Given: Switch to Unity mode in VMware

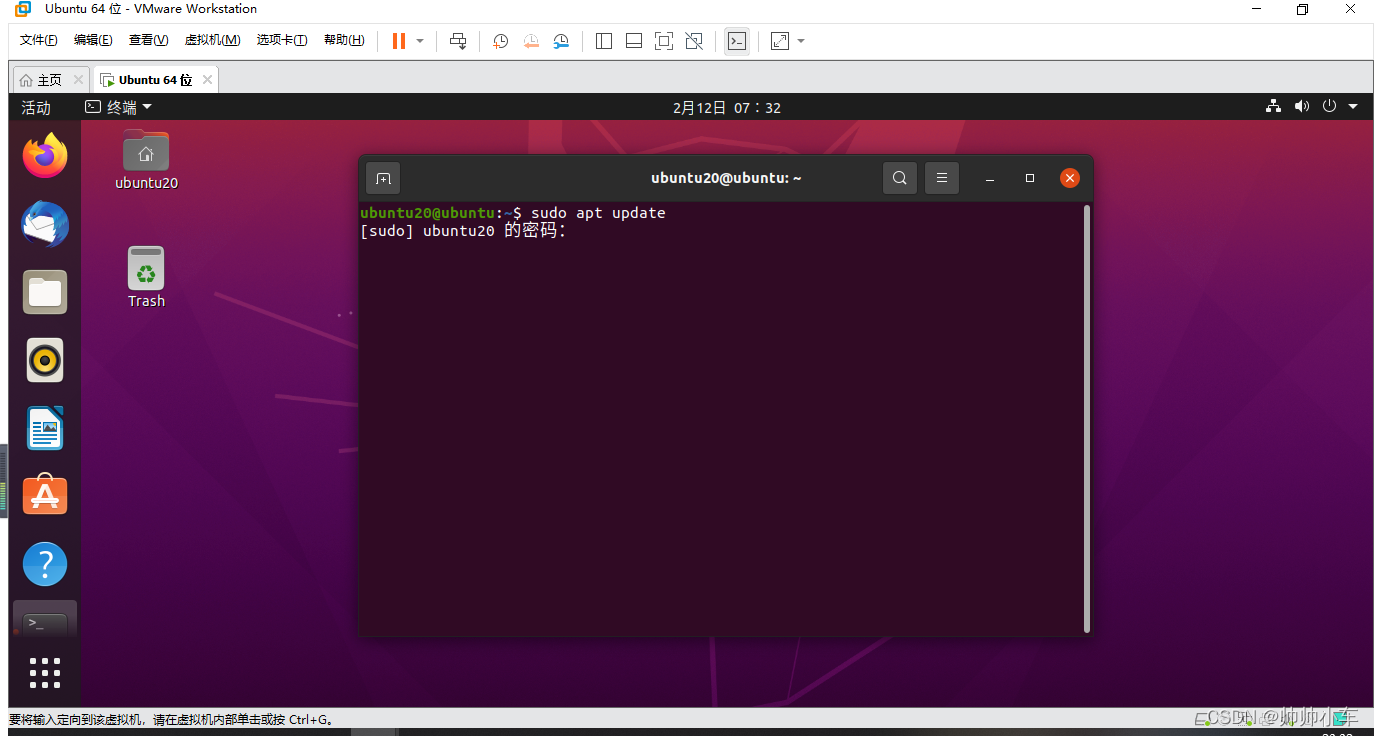Looking at the screenshot, I should (694, 41).
